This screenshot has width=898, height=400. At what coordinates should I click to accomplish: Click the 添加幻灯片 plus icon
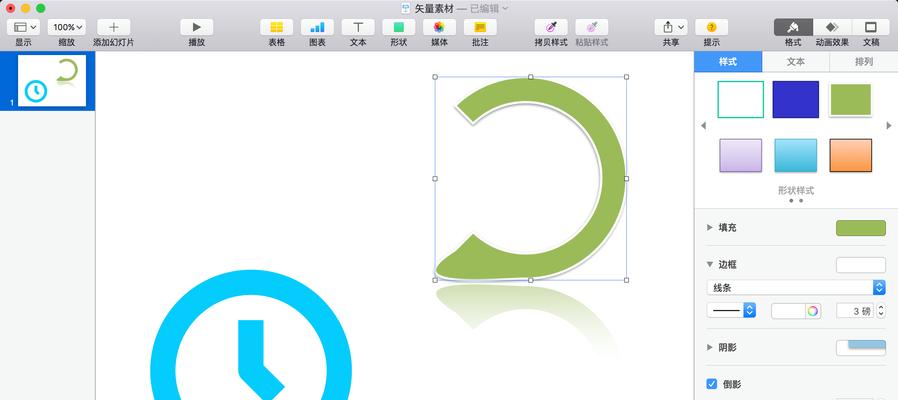pos(113,27)
